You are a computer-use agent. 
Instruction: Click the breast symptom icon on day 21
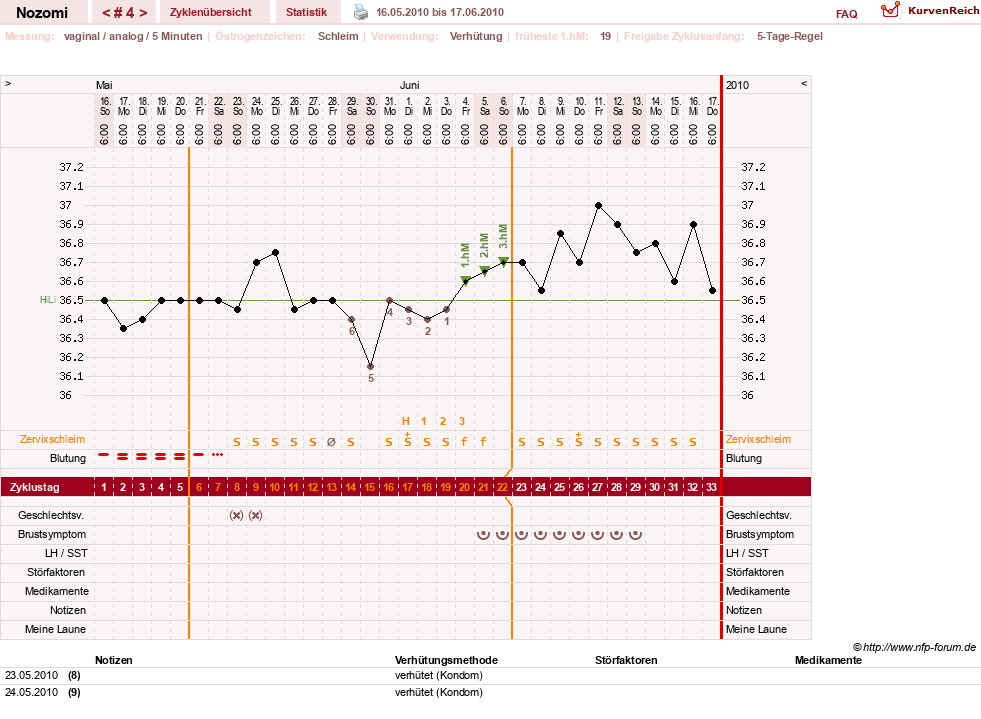coord(483,534)
